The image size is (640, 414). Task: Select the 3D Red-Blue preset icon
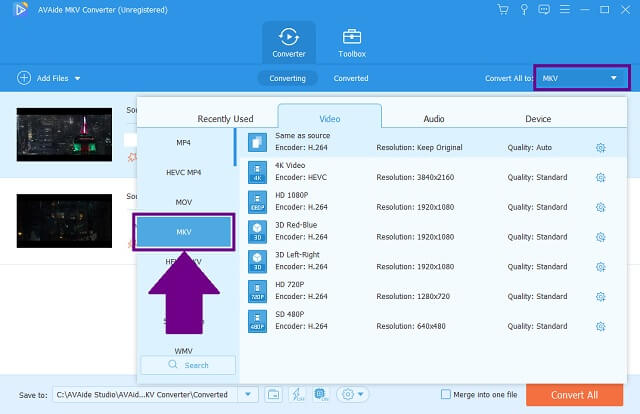coord(257,231)
